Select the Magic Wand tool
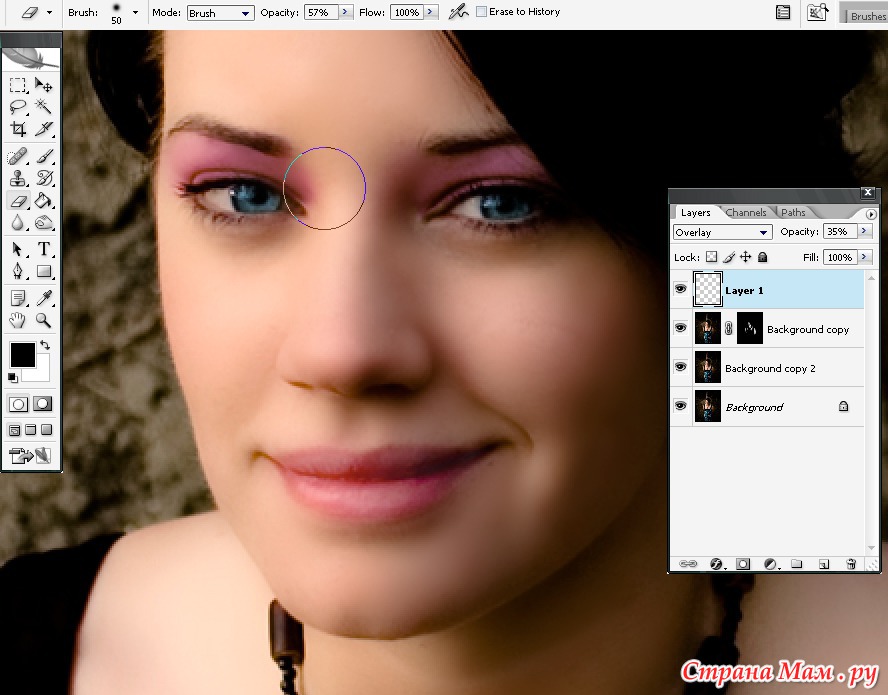This screenshot has width=888, height=695. point(44,107)
